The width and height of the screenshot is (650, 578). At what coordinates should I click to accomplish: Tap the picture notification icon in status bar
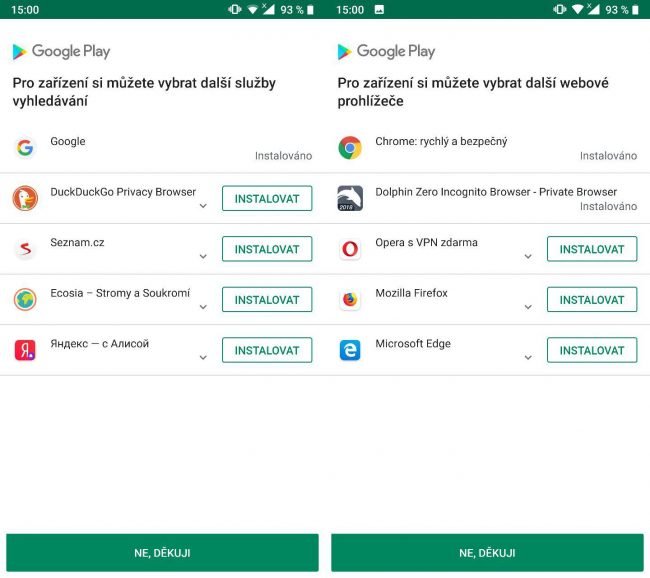379,10
